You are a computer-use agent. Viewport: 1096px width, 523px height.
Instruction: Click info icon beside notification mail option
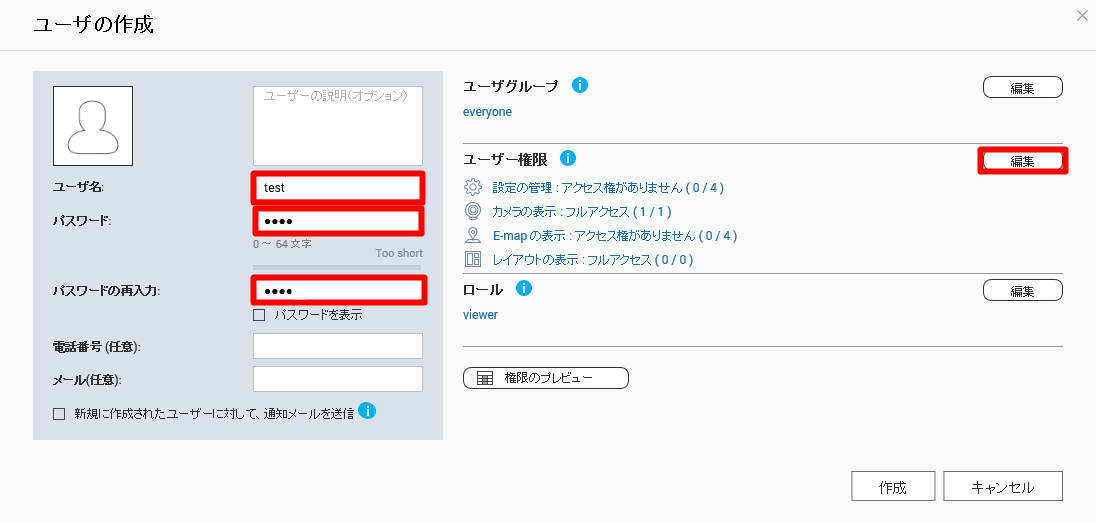[x=367, y=410]
